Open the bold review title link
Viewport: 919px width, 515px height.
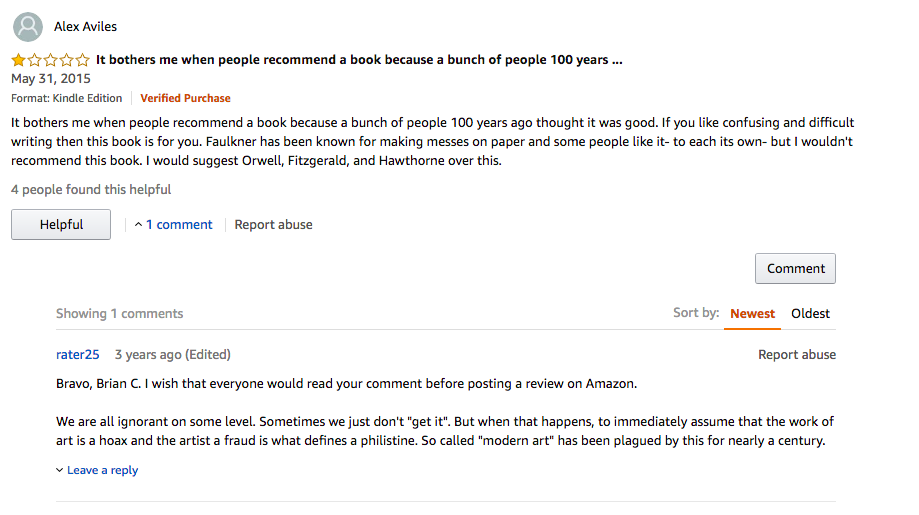click(359, 60)
